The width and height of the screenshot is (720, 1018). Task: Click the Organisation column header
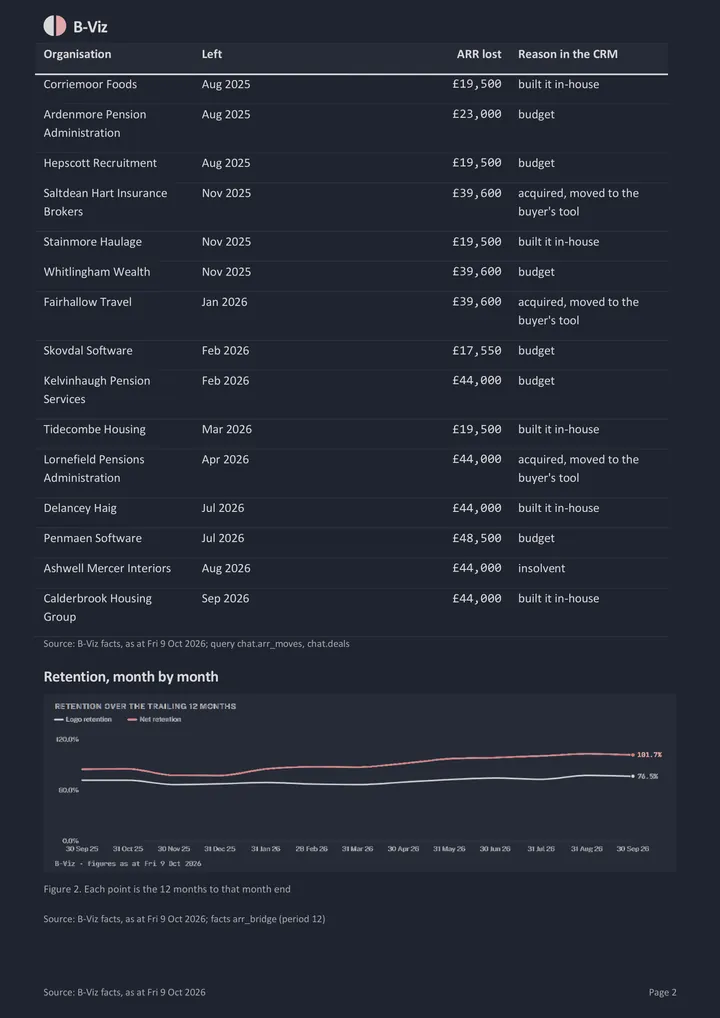point(77,54)
